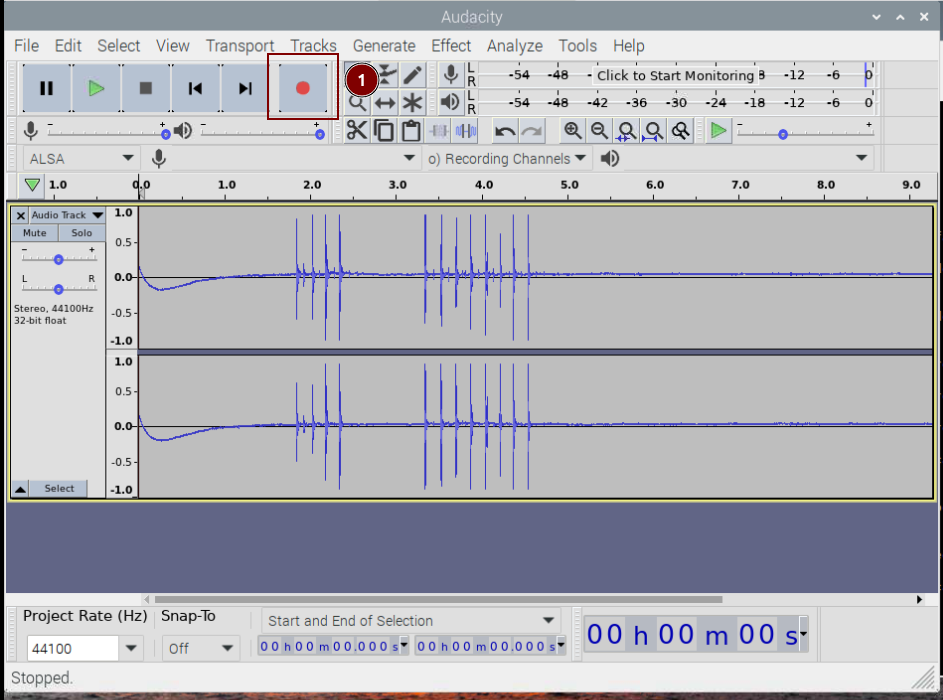This screenshot has width=943, height=700.
Task: Start recording with the red Record button
Action: (x=303, y=88)
